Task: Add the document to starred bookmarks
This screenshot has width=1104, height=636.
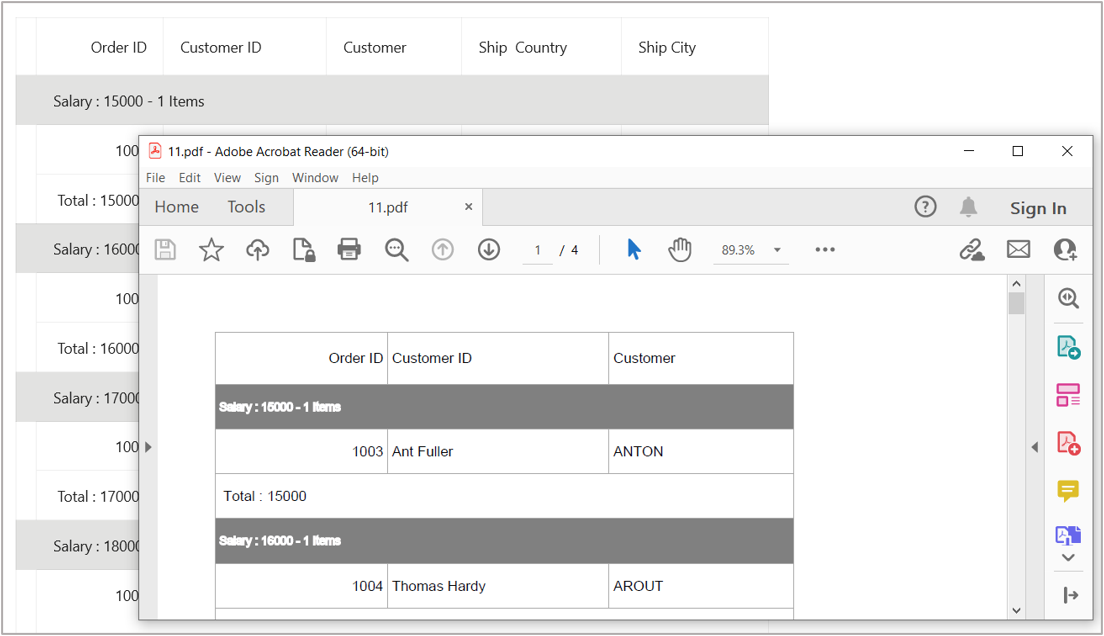Action: pos(211,250)
